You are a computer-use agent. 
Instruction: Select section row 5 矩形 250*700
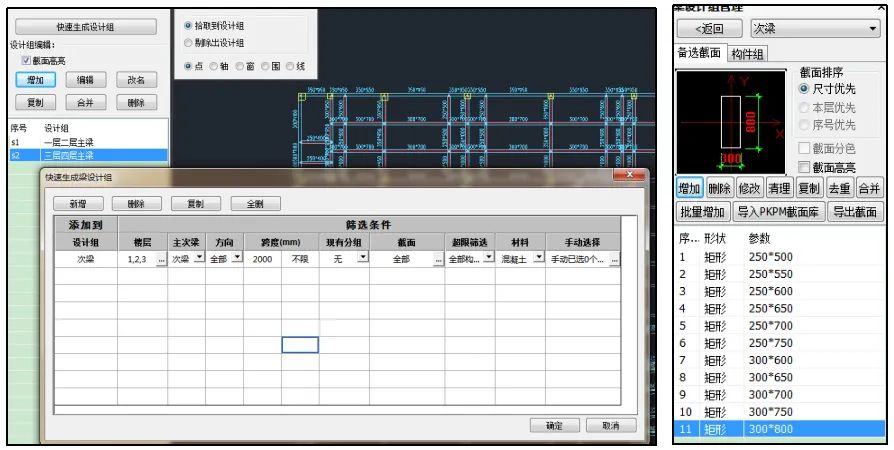click(780, 326)
